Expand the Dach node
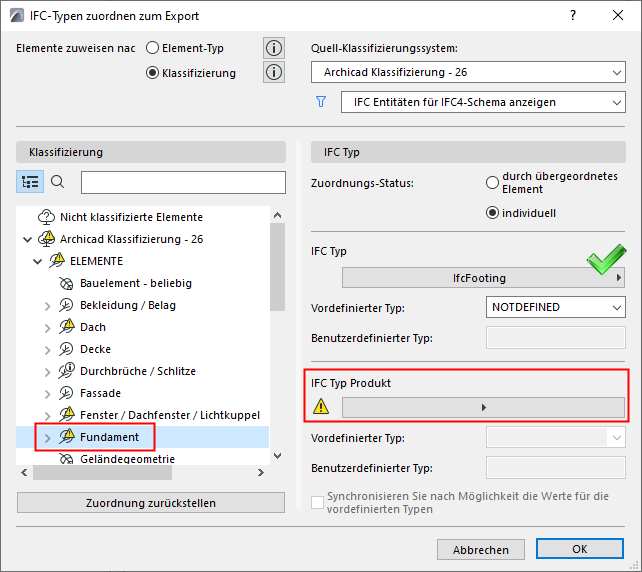 (x=47, y=328)
